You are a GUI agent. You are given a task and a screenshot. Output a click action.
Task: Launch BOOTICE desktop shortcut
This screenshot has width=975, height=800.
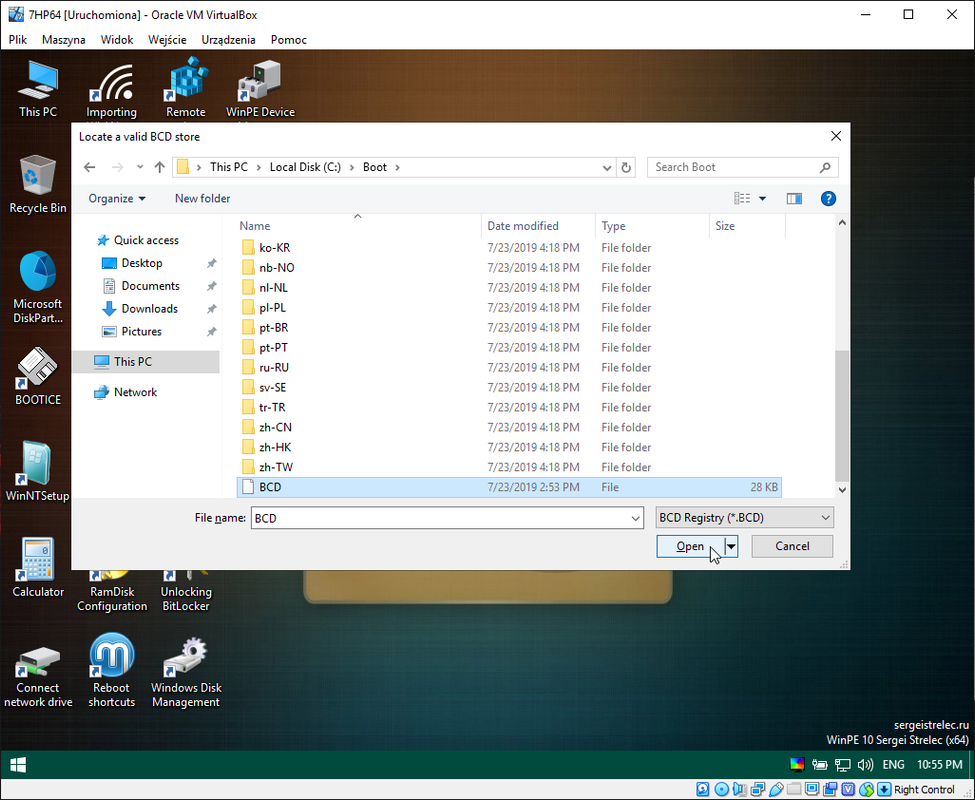tap(38, 376)
